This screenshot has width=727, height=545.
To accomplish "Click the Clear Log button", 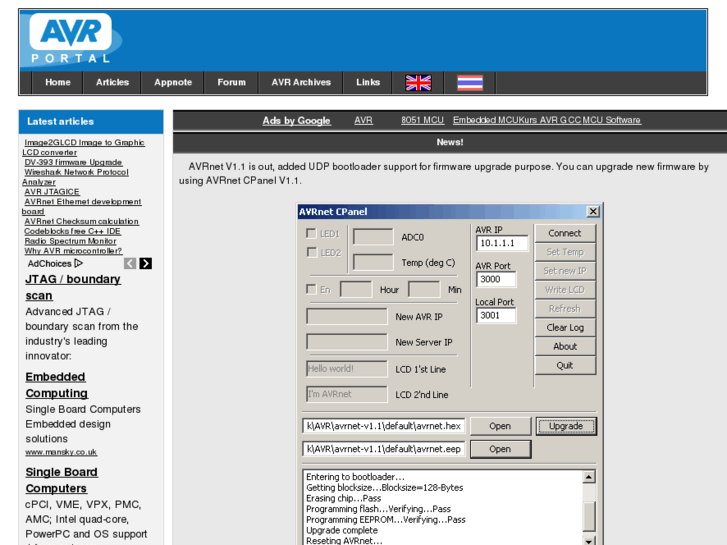I will [565, 327].
